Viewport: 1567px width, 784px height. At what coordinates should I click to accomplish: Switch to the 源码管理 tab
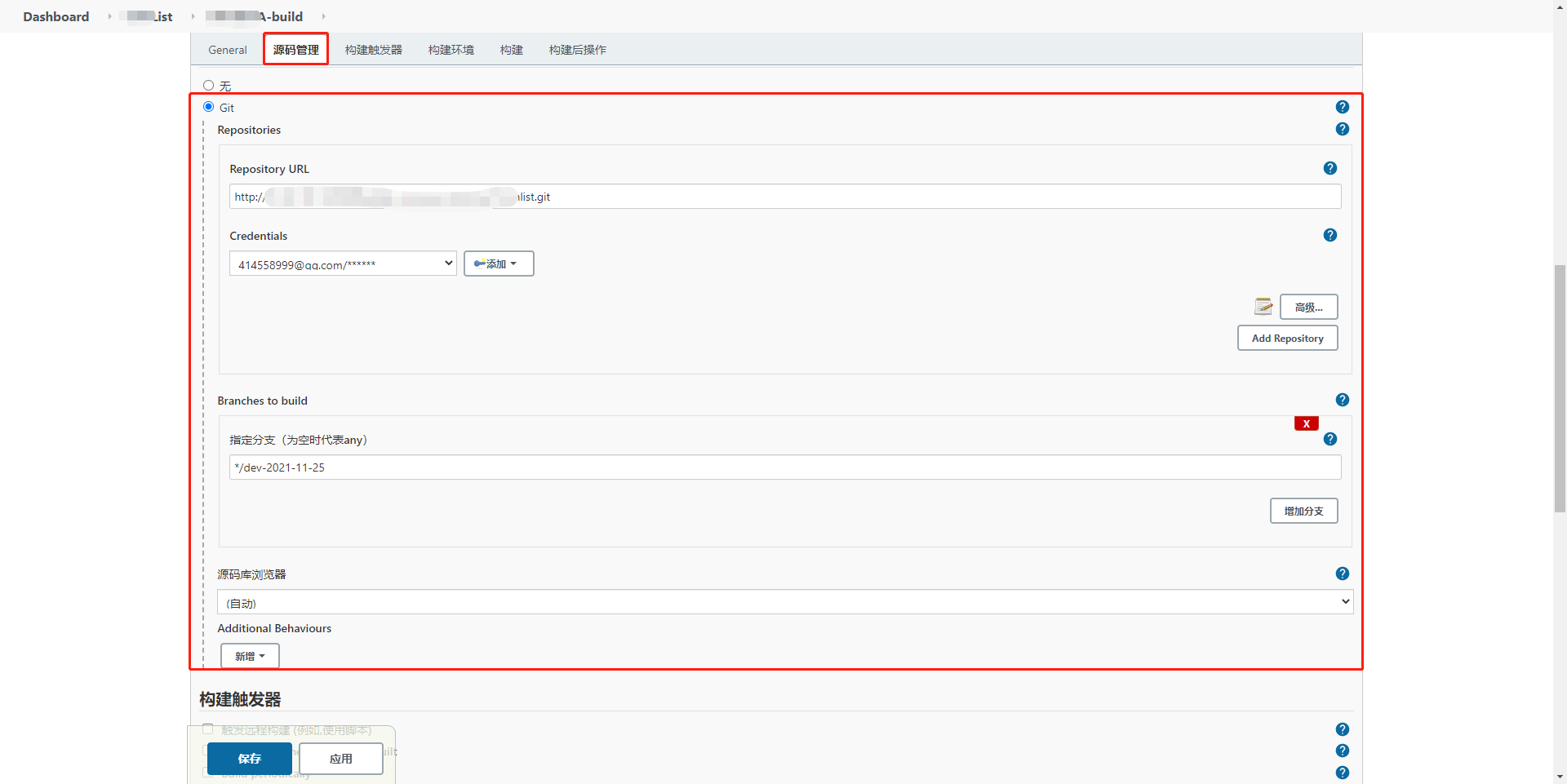(295, 49)
